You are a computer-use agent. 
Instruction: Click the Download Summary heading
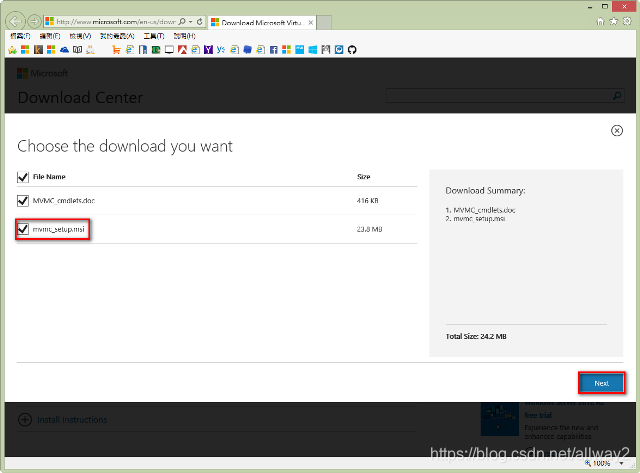485,191
